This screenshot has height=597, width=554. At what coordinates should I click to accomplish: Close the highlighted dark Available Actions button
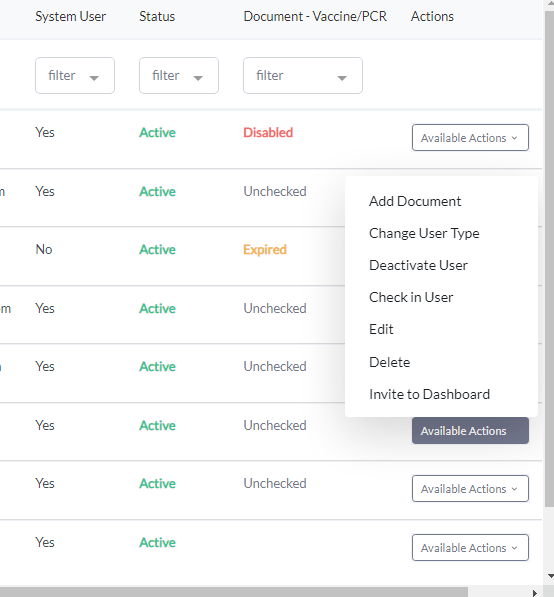pos(470,431)
